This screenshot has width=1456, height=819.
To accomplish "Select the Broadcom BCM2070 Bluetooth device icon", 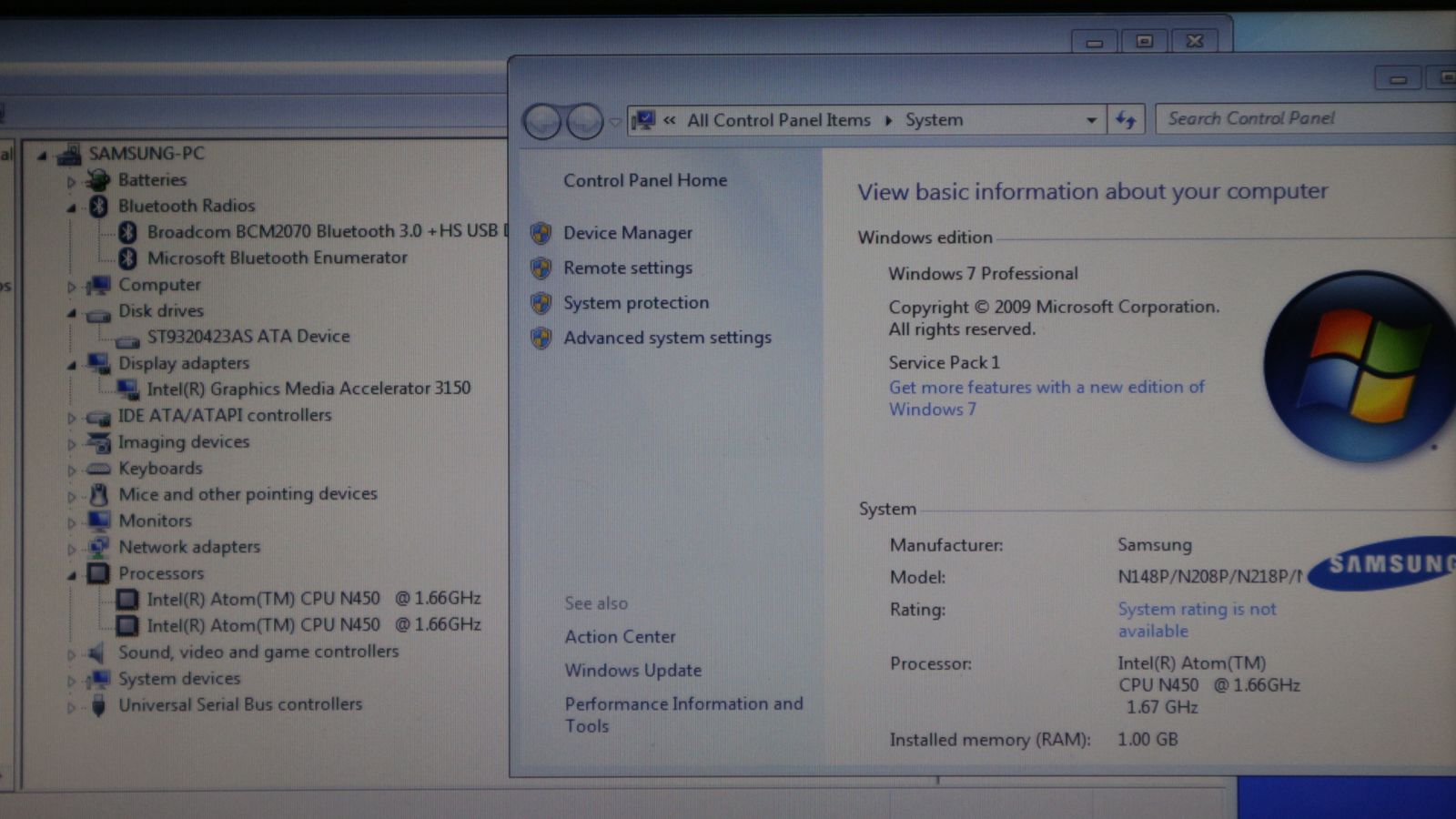I will (128, 232).
